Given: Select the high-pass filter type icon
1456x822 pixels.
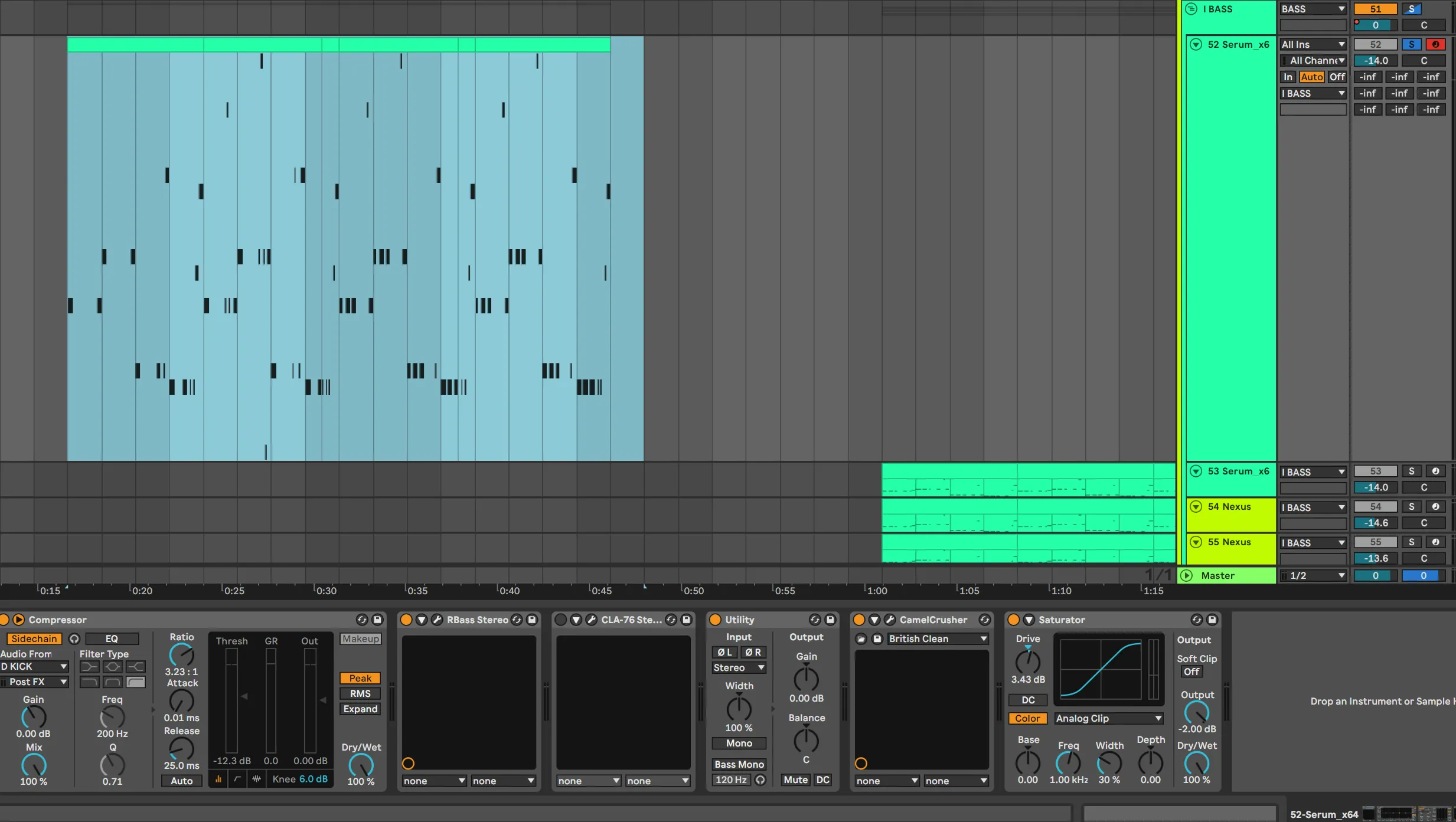Looking at the screenshot, I should click(135, 682).
